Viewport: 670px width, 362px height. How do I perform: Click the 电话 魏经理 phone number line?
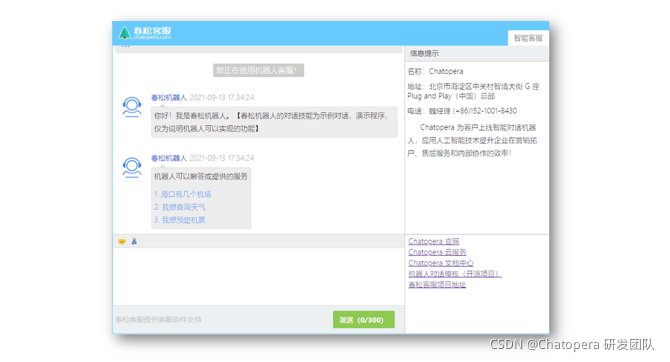[462, 111]
